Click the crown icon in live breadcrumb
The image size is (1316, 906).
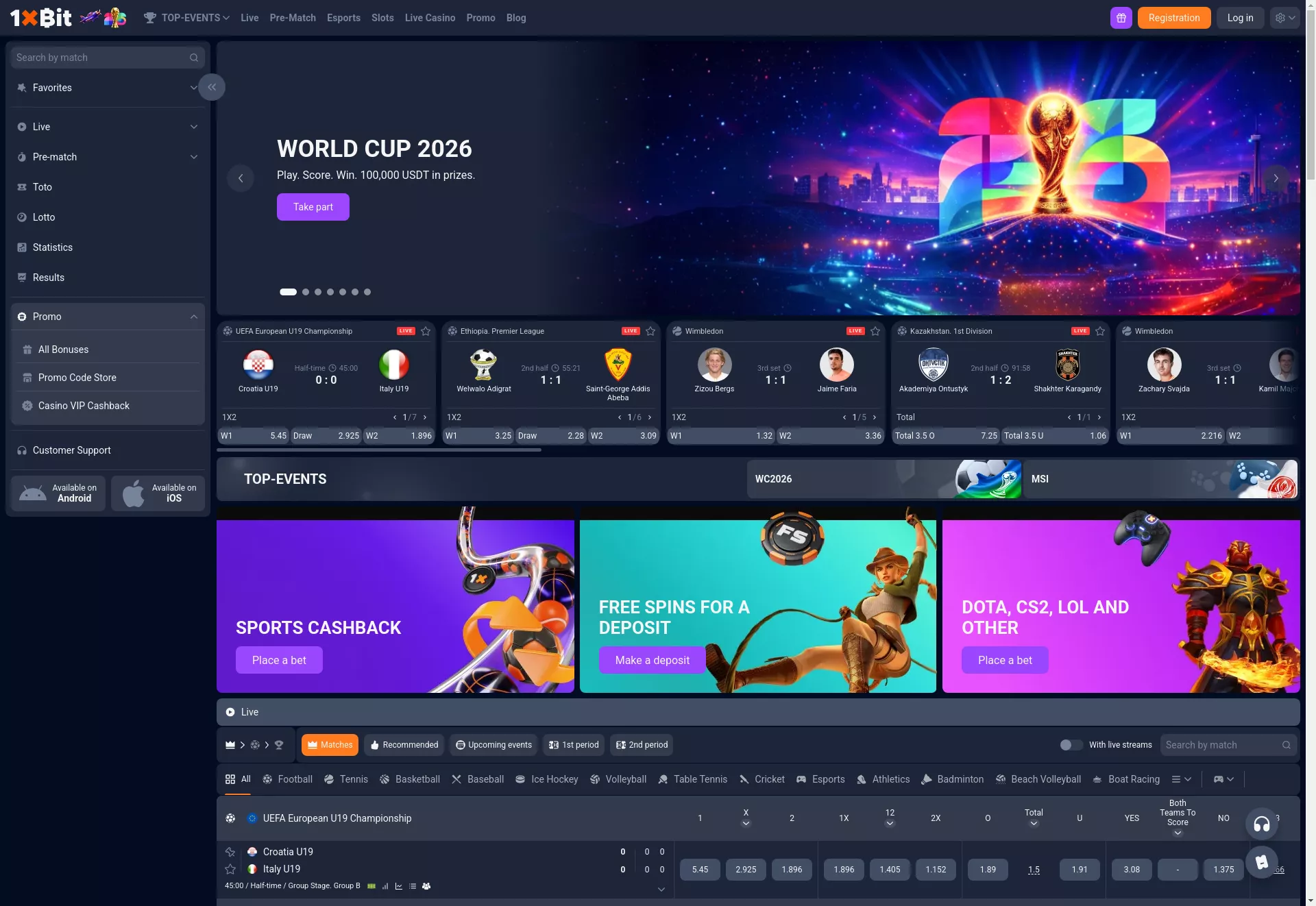[x=230, y=745]
